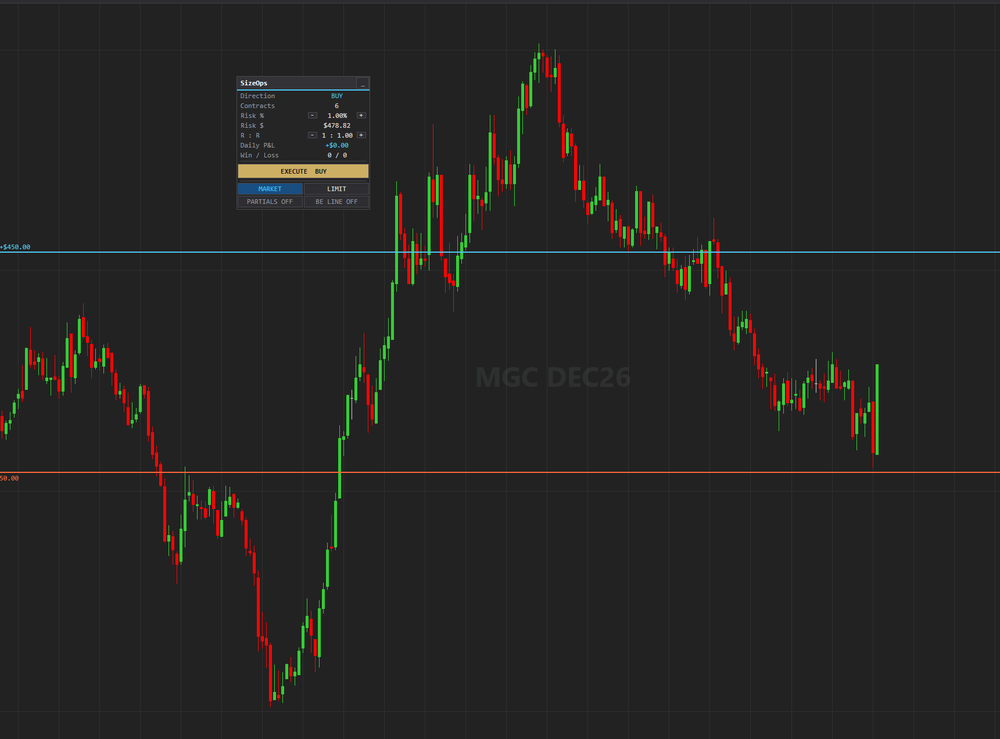Increase R : R ratio with plus
The width and height of the screenshot is (1000, 739).
pos(361,135)
